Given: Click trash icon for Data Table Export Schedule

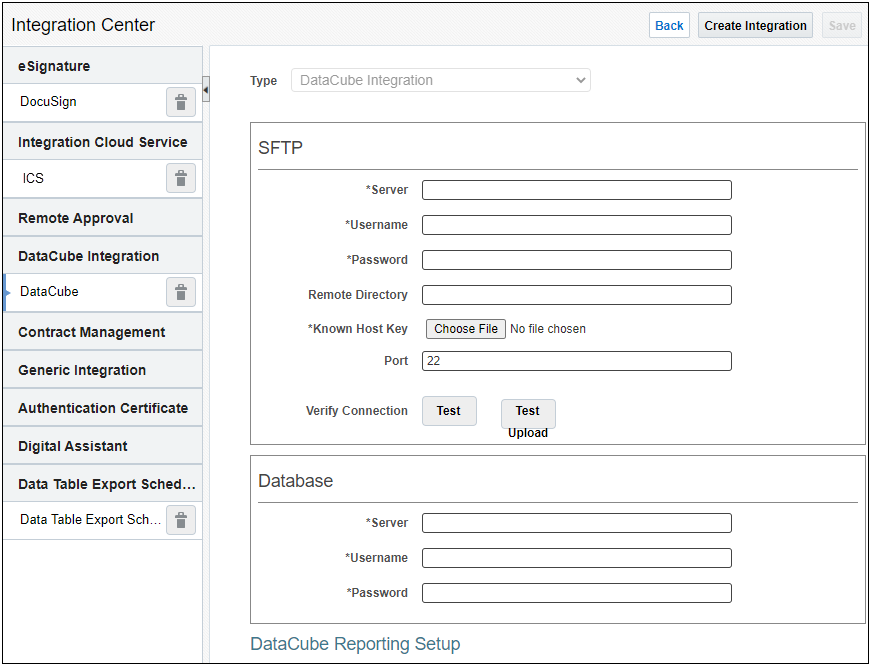Looking at the screenshot, I should coord(180,520).
